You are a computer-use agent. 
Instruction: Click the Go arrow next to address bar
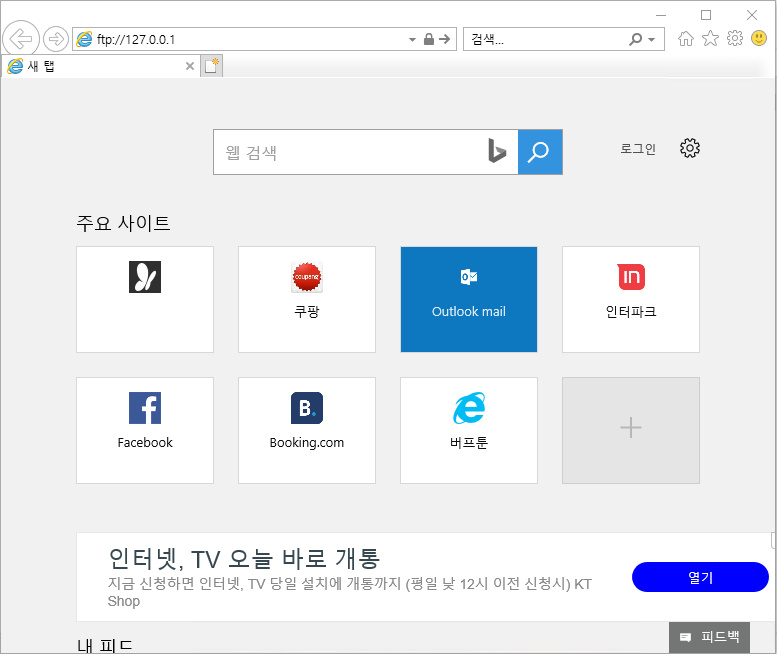(x=444, y=39)
